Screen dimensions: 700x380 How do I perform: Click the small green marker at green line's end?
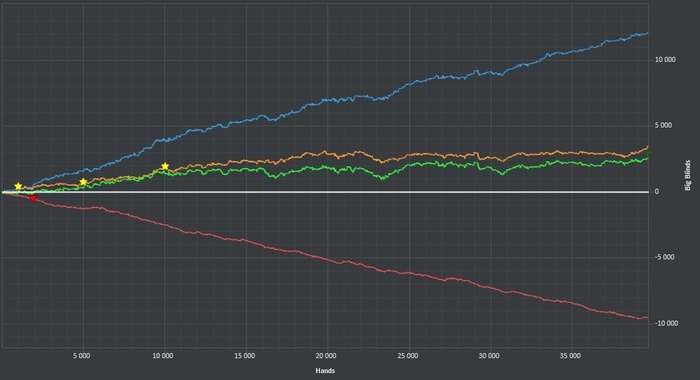click(x=647, y=154)
